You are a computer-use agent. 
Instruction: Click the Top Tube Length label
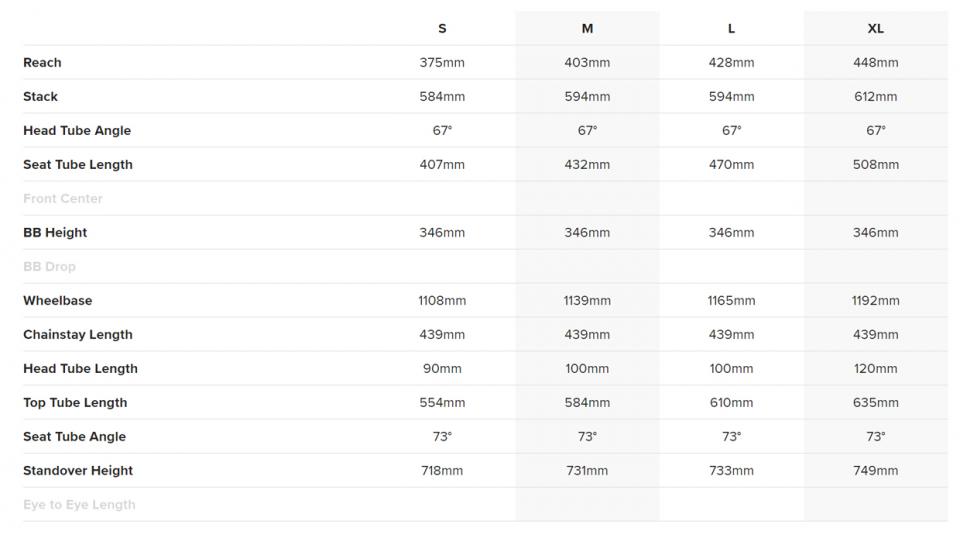(x=75, y=403)
